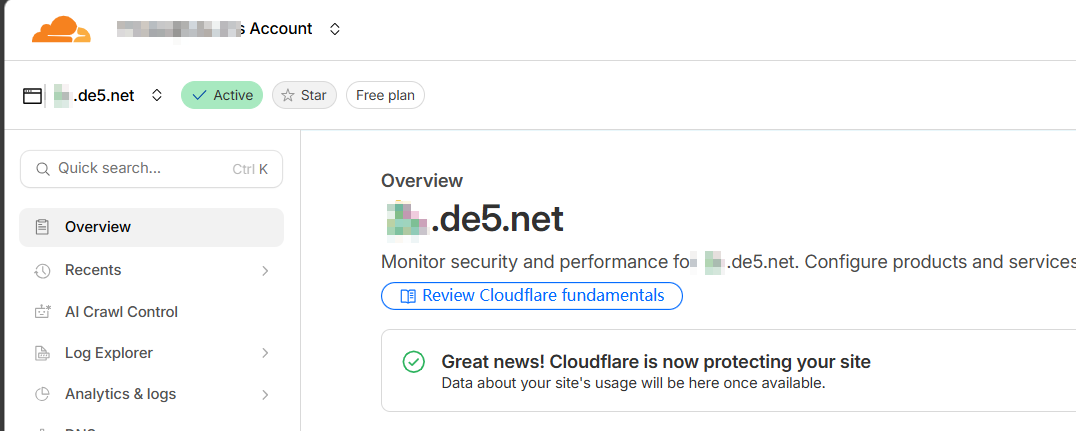Focus the Quick search field
The height and width of the screenshot is (431, 1076).
click(x=140, y=169)
